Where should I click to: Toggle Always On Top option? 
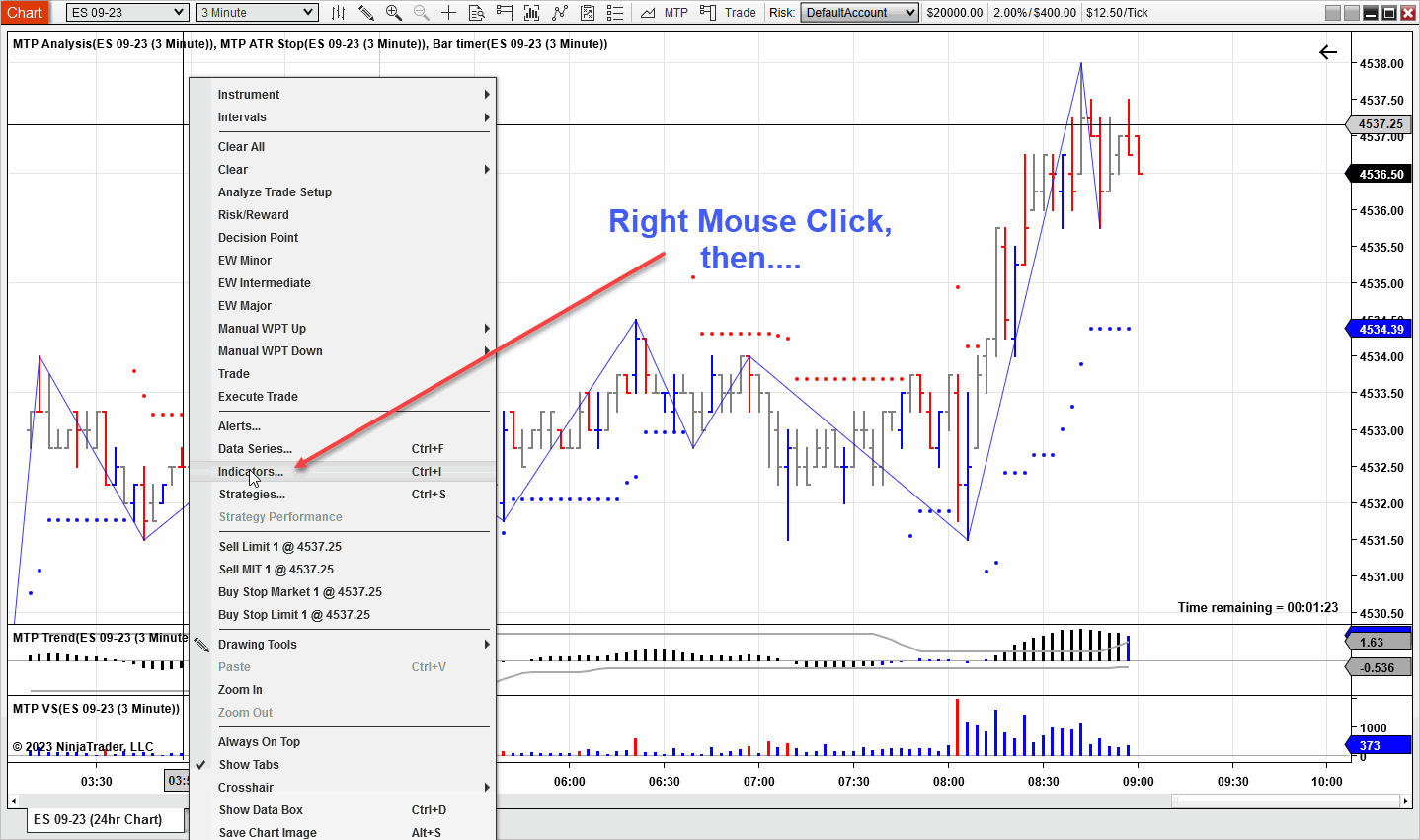(x=259, y=742)
